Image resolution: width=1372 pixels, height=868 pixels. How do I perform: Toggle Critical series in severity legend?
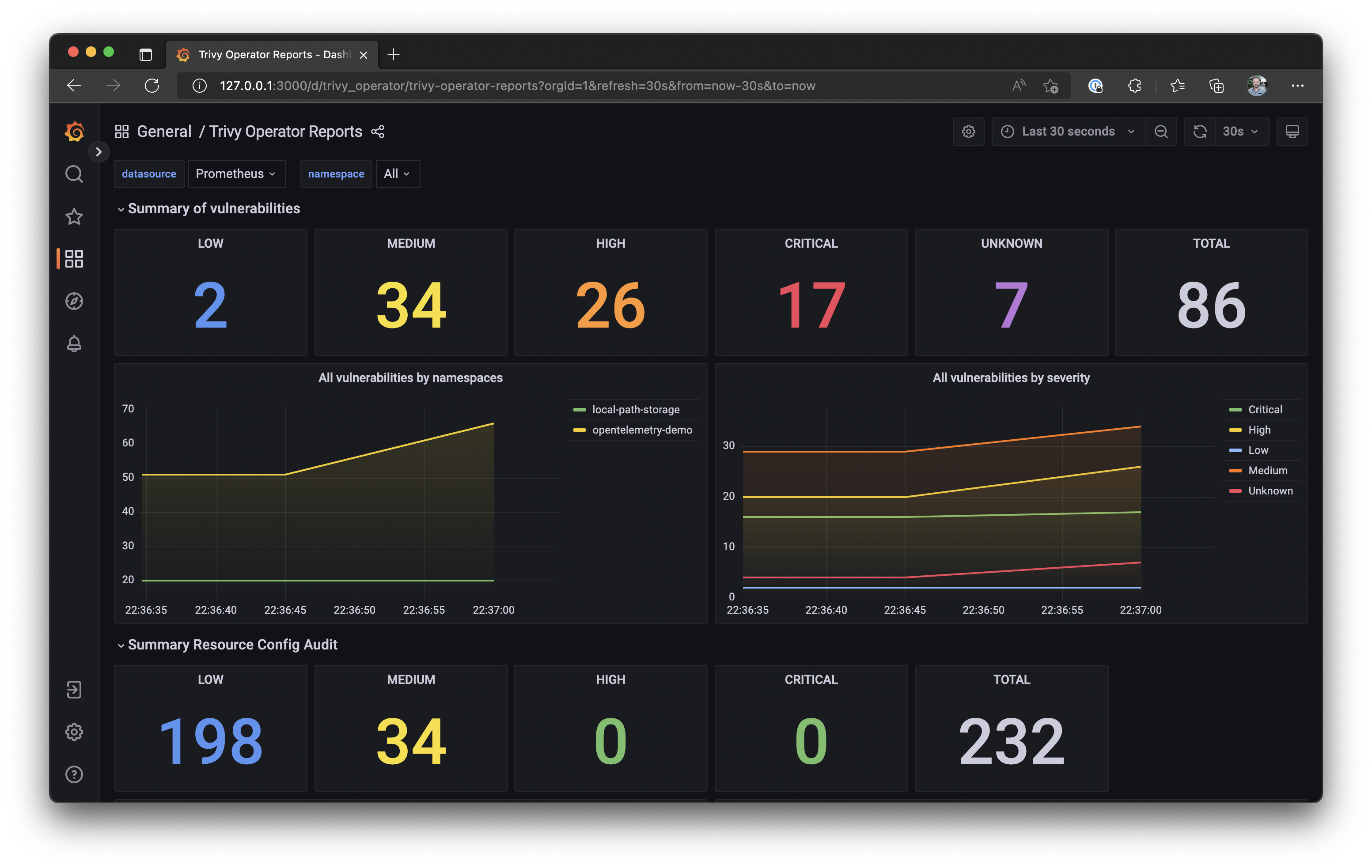pos(1265,410)
